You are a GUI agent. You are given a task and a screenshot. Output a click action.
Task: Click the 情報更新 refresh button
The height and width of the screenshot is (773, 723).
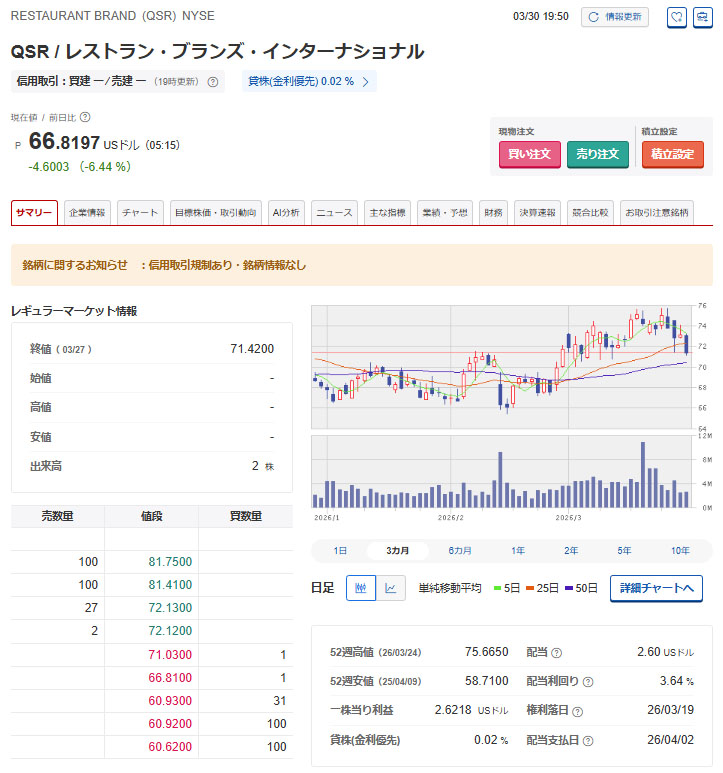[615, 17]
